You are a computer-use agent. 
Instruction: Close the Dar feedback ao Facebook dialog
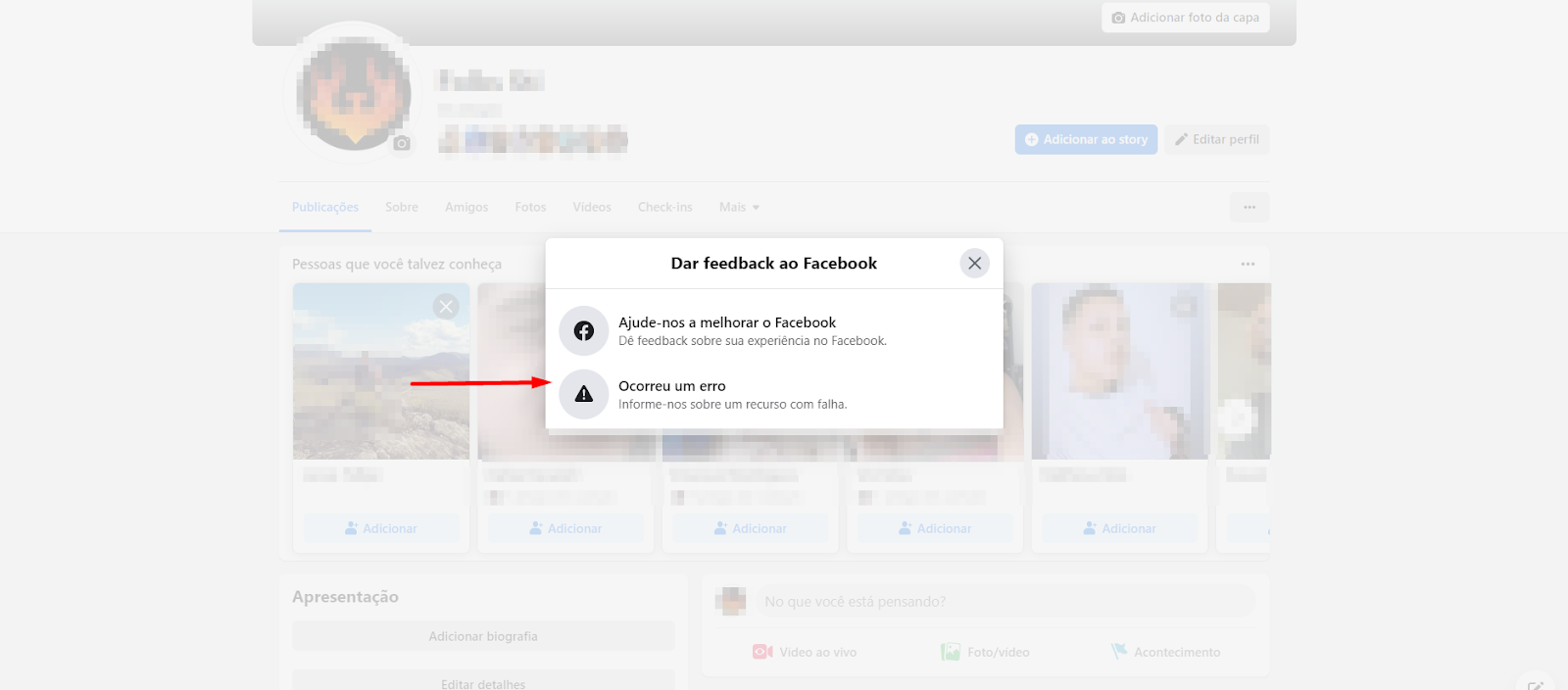pyautogui.click(x=974, y=263)
